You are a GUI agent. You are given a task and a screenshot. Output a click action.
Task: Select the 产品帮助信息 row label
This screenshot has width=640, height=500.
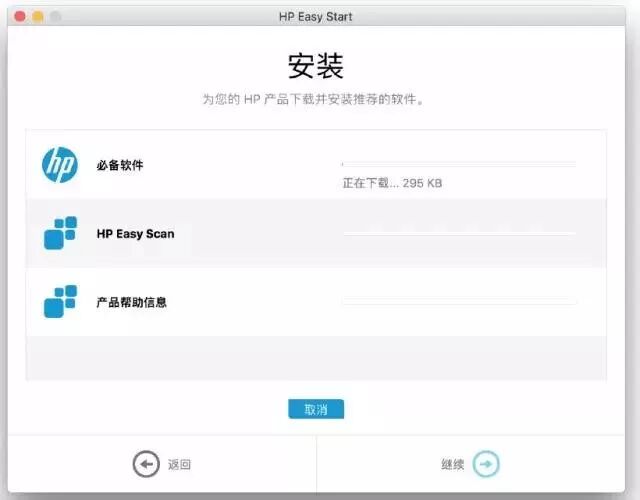(131, 302)
